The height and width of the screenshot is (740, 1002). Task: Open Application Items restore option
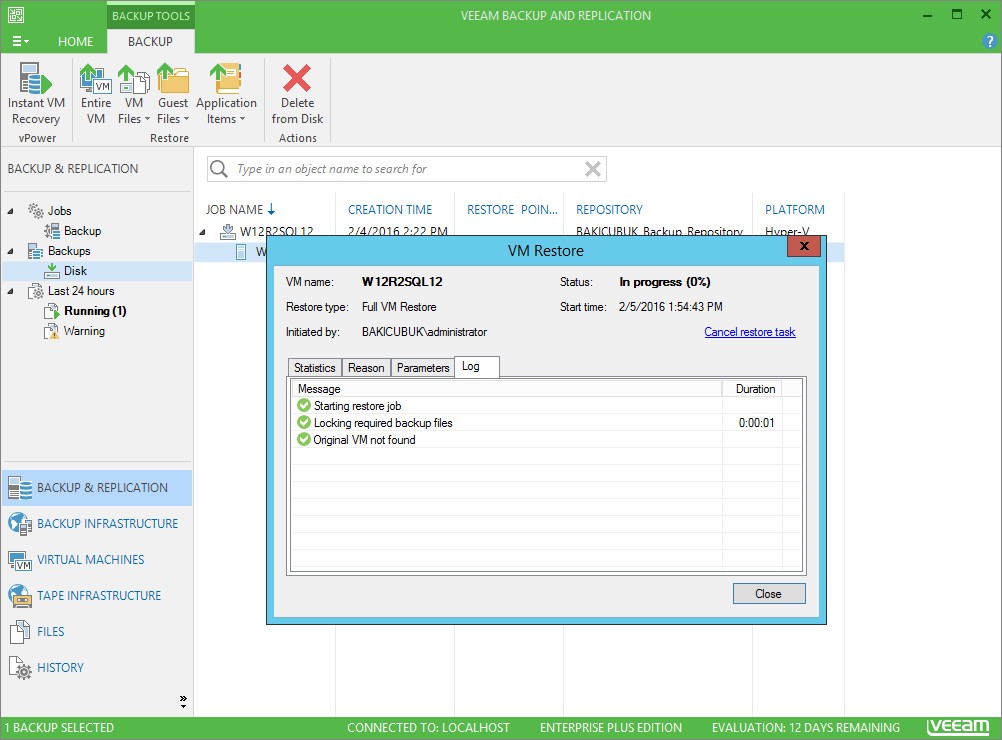click(226, 94)
